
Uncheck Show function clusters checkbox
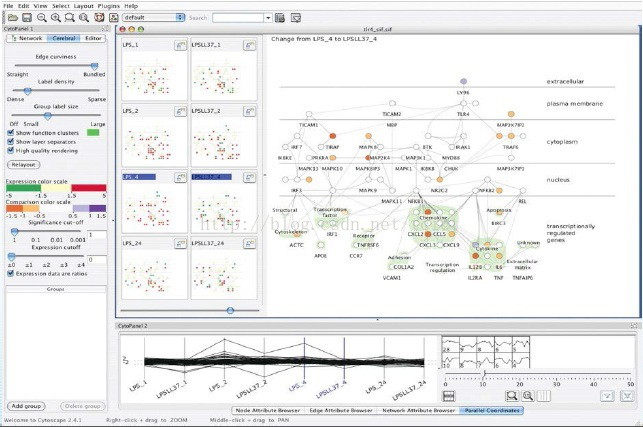point(10,132)
